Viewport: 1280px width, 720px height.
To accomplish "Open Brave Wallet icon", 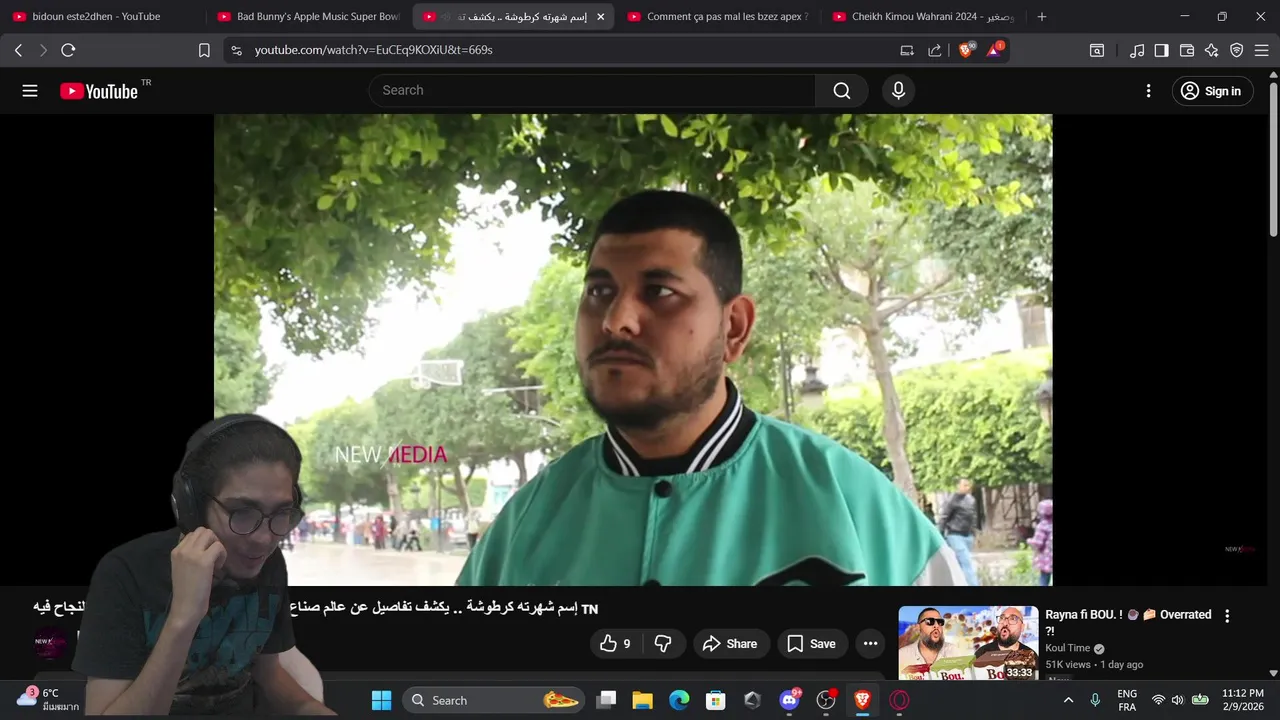I will click(x=1187, y=50).
